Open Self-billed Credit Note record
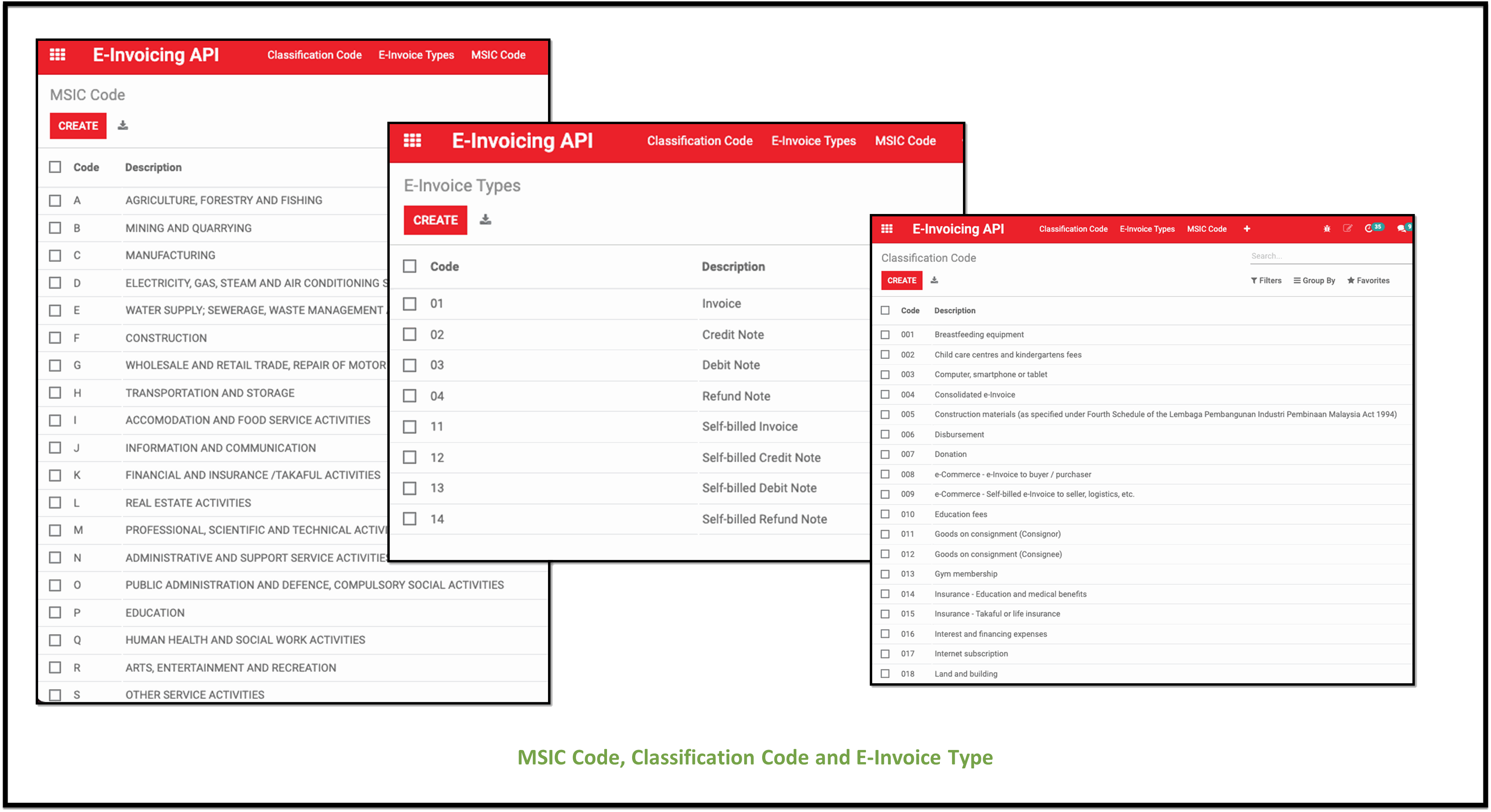1491x812 pixels. [761, 457]
